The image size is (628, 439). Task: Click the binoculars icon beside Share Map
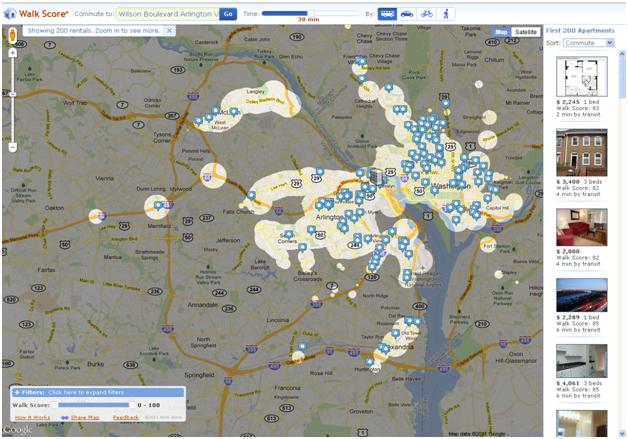point(64,417)
